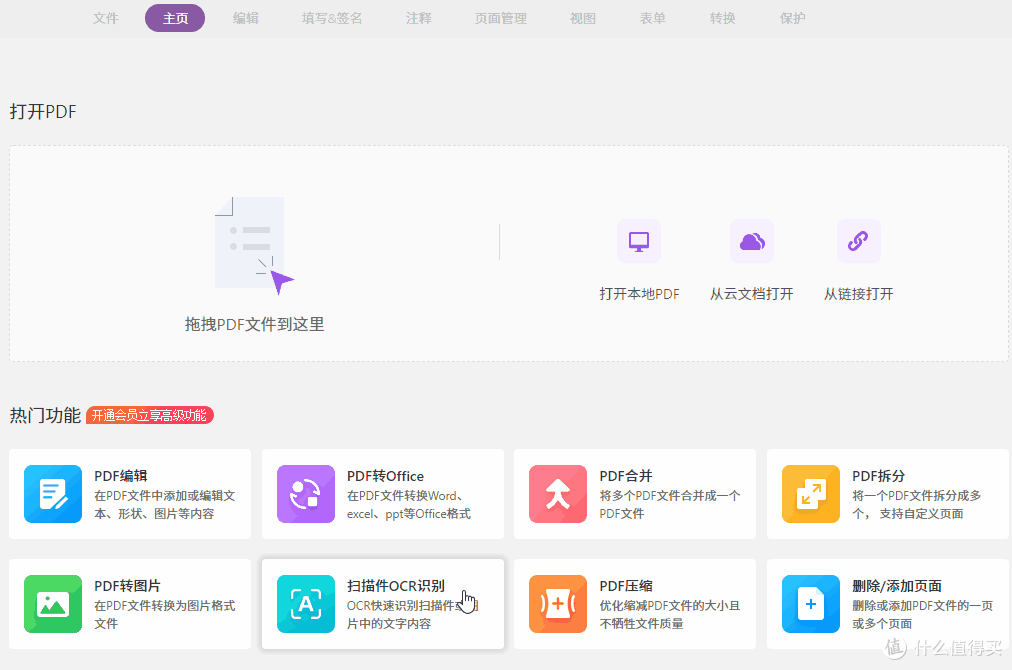Switch to the 视图 tab

tap(582, 18)
